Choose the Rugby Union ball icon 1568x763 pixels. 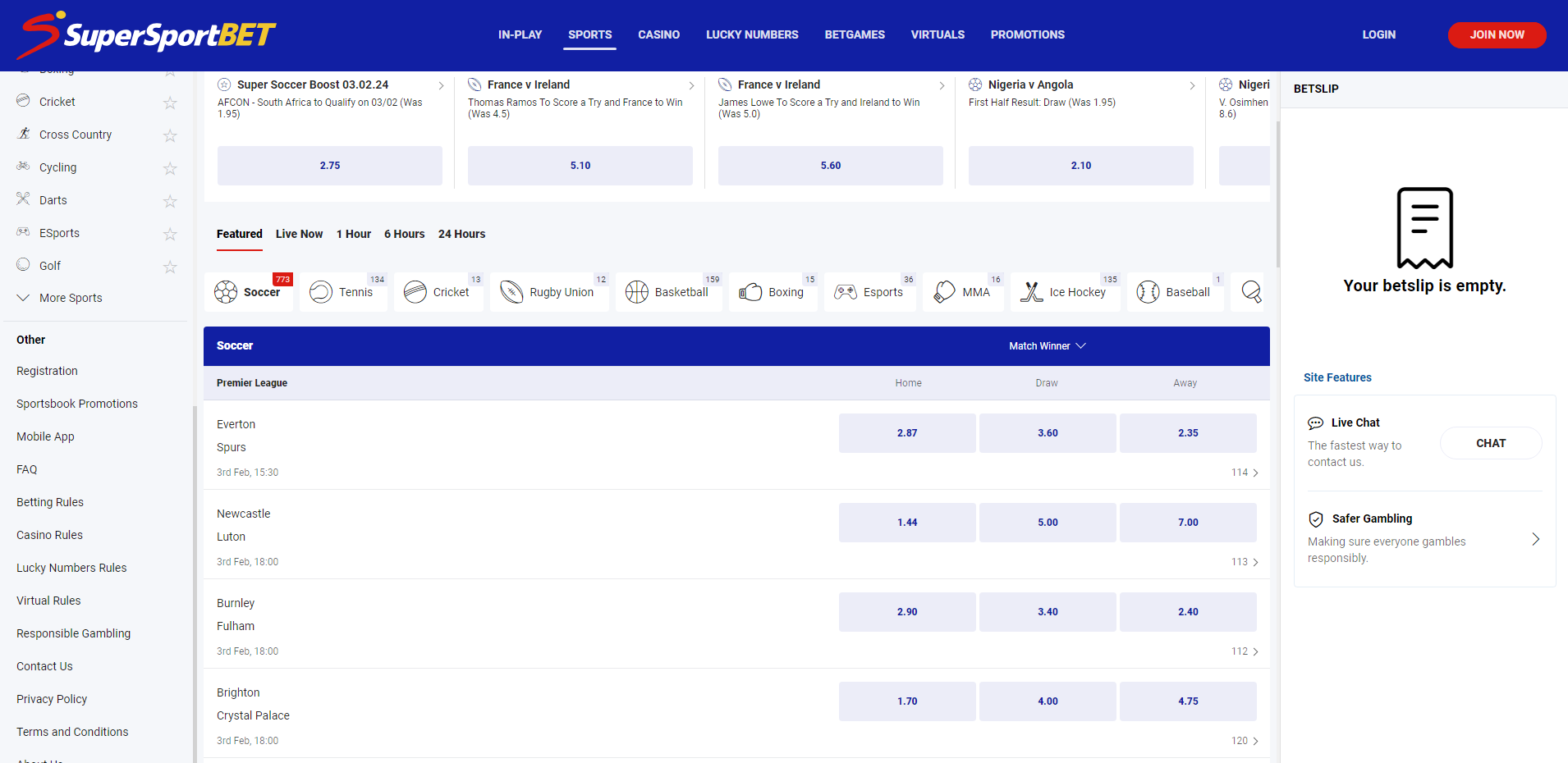pyautogui.click(x=511, y=292)
